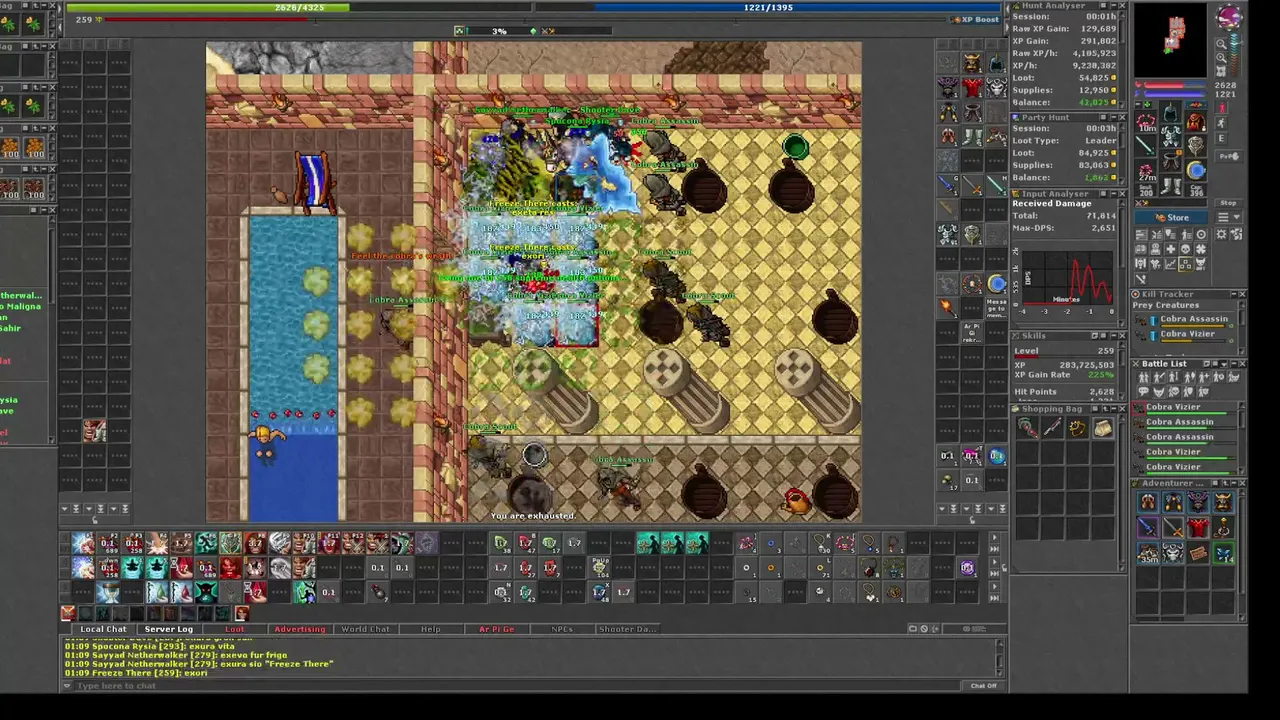Toggle the PvP mode button
1280x720 pixels.
(x=1230, y=156)
